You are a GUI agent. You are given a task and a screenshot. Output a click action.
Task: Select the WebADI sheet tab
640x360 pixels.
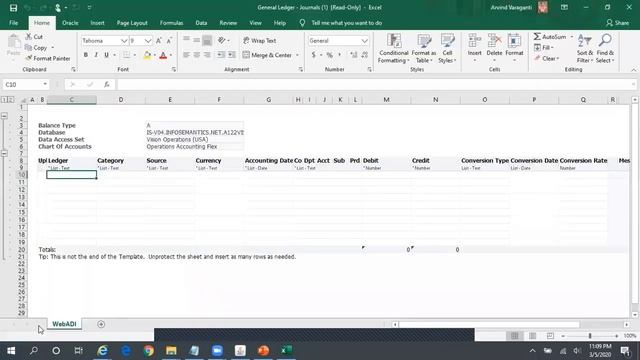[64, 324]
